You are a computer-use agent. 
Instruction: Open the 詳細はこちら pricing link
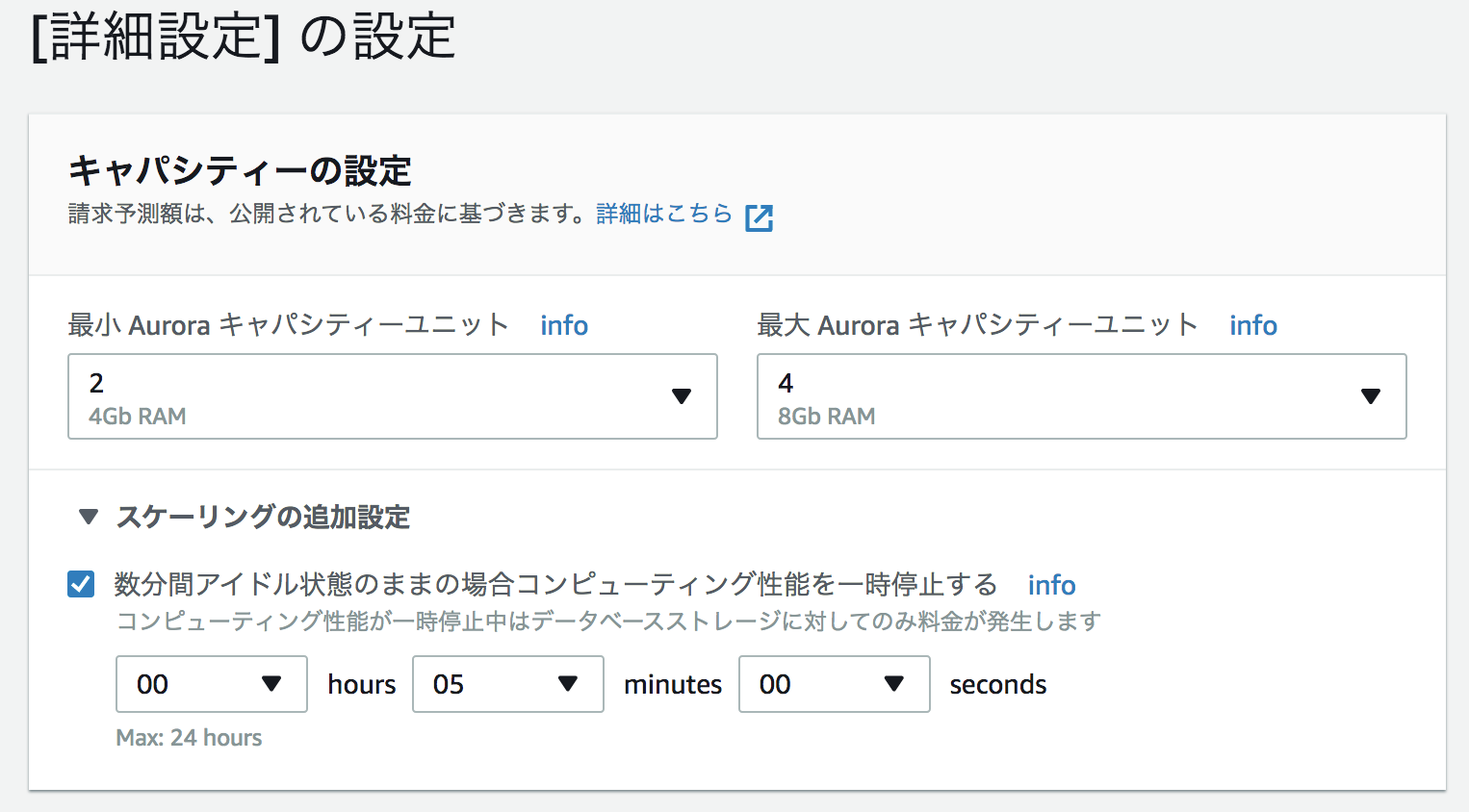(x=664, y=214)
